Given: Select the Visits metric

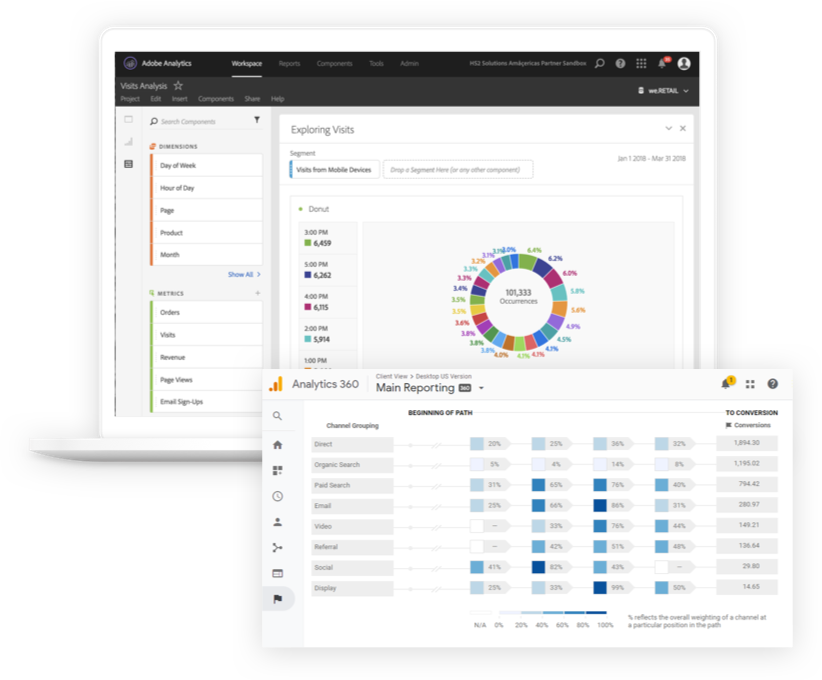Looking at the screenshot, I should (207, 334).
